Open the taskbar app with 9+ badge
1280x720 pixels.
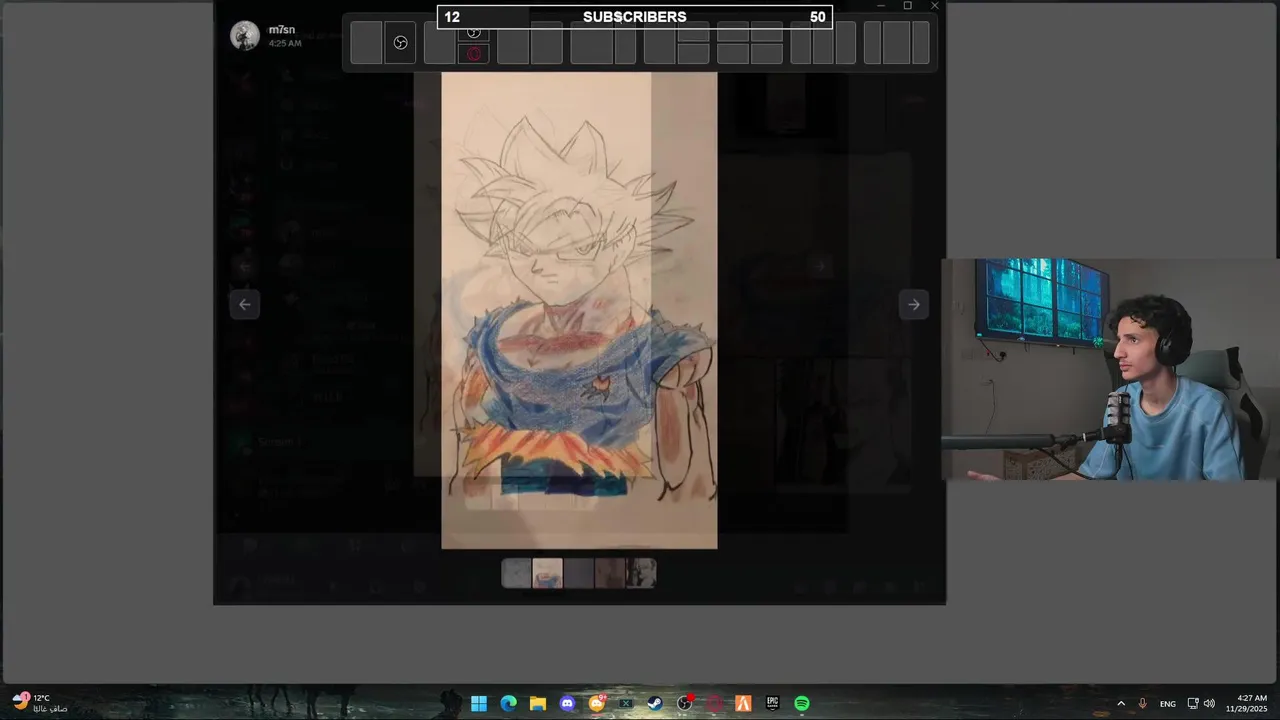click(597, 703)
